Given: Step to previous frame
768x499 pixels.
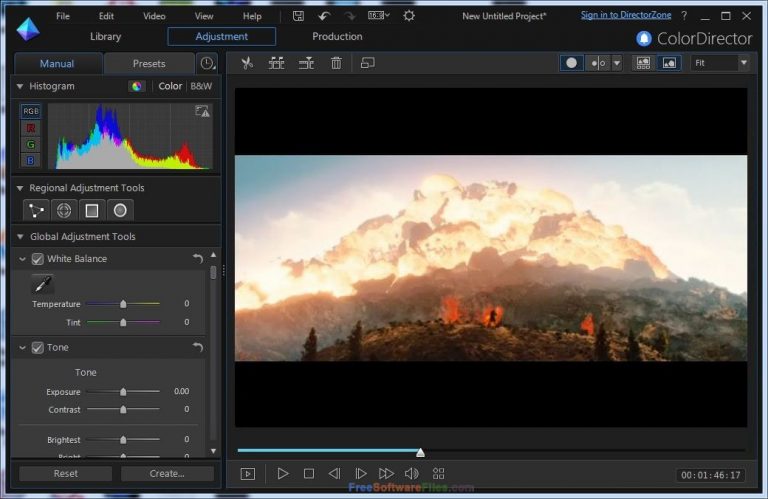Looking at the screenshot, I should click(335, 474).
